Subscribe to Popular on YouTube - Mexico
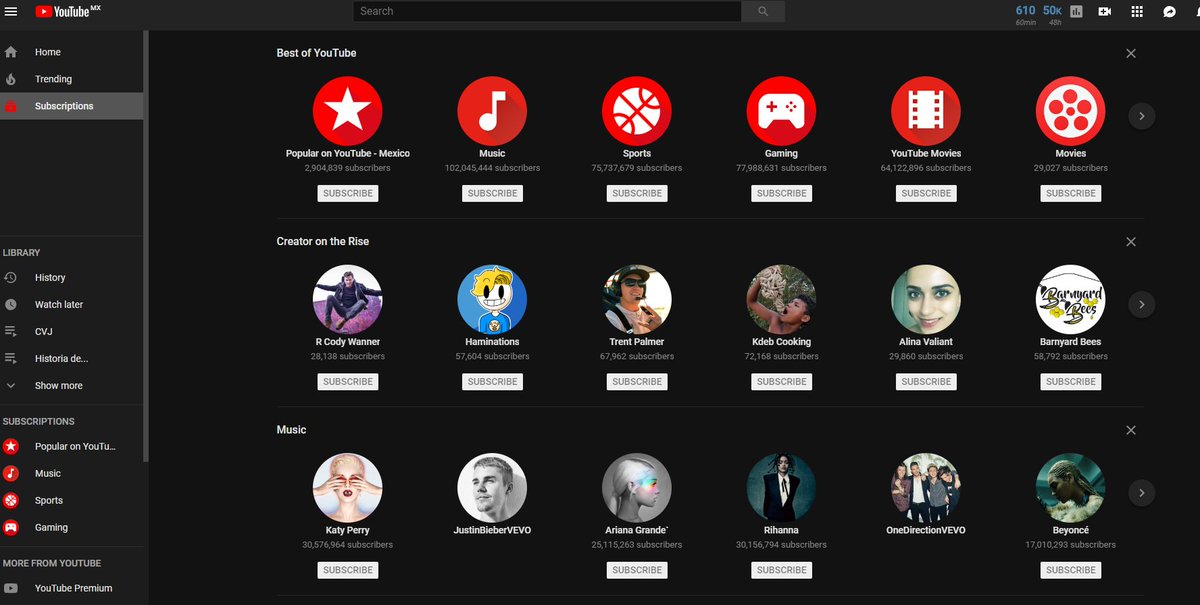The width and height of the screenshot is (1200, 605). tap(348, 193)
